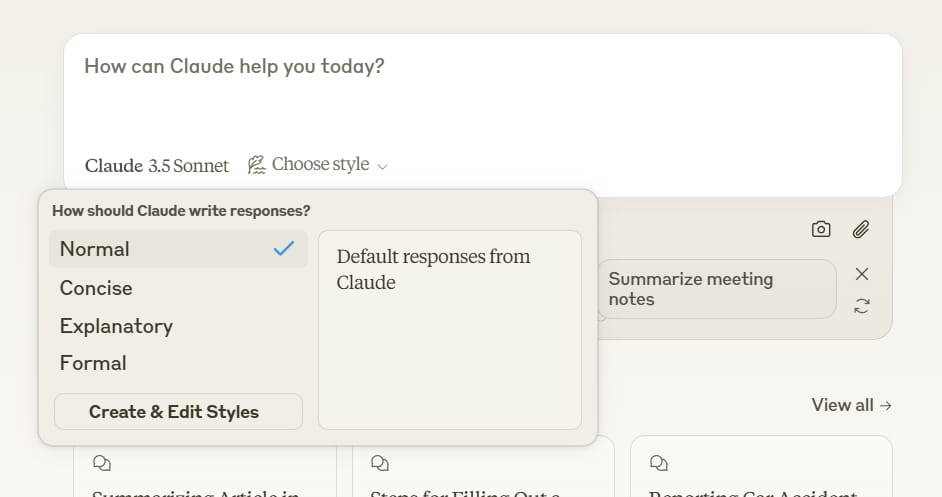Choose the Formal response style

pos(93,363)
